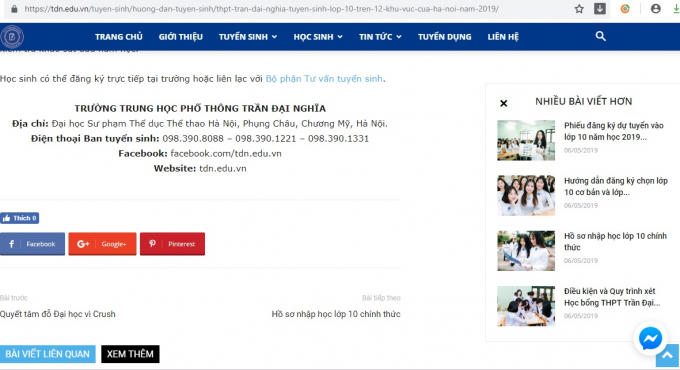Click thumbnail of sidebar 'Hồ sơ nhập học' article
Image resolution: width=680 pixels, height=370 pixels.
tap(526, 251)
